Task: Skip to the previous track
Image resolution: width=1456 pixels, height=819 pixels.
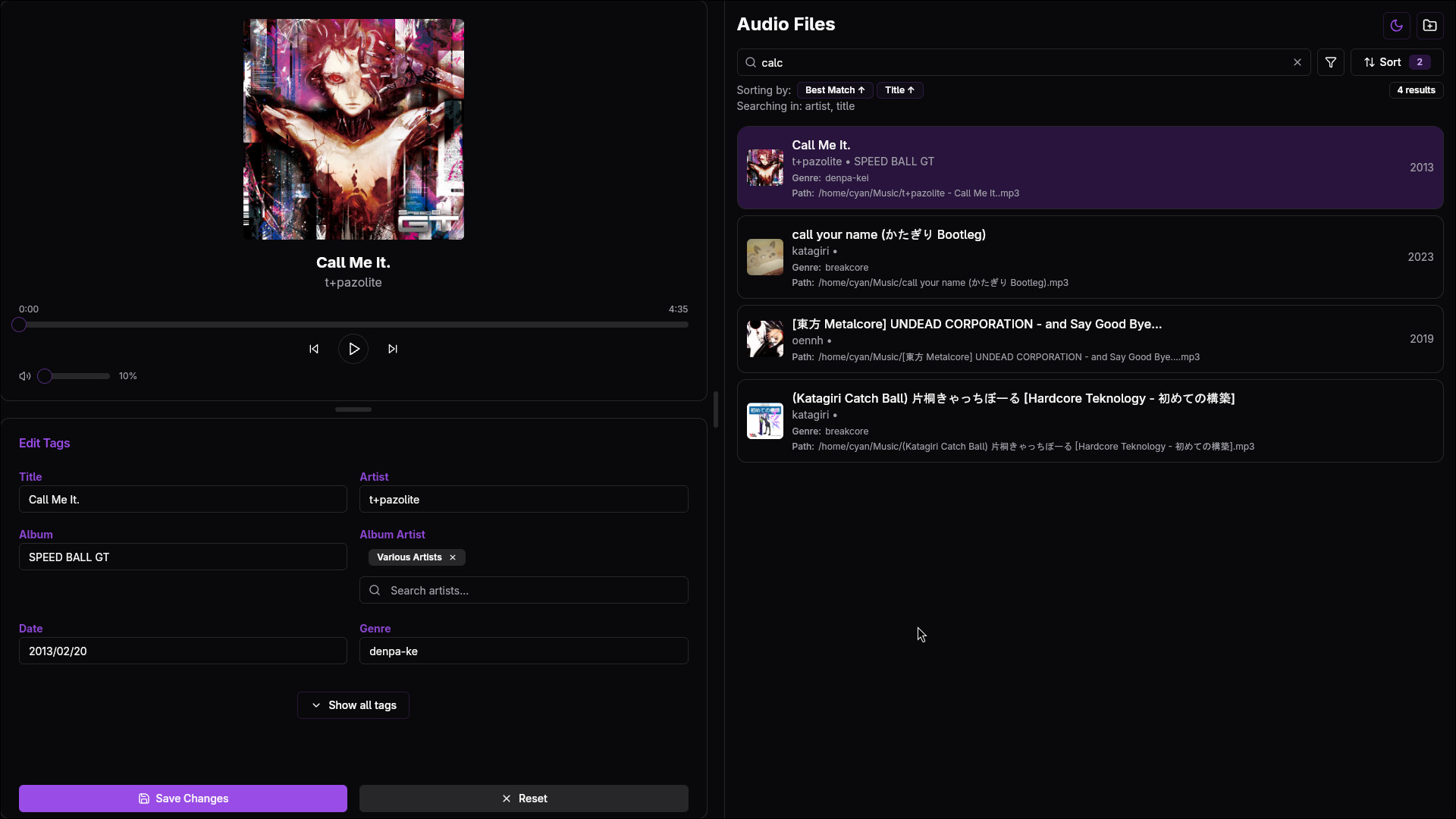Action: click(314, 349)
